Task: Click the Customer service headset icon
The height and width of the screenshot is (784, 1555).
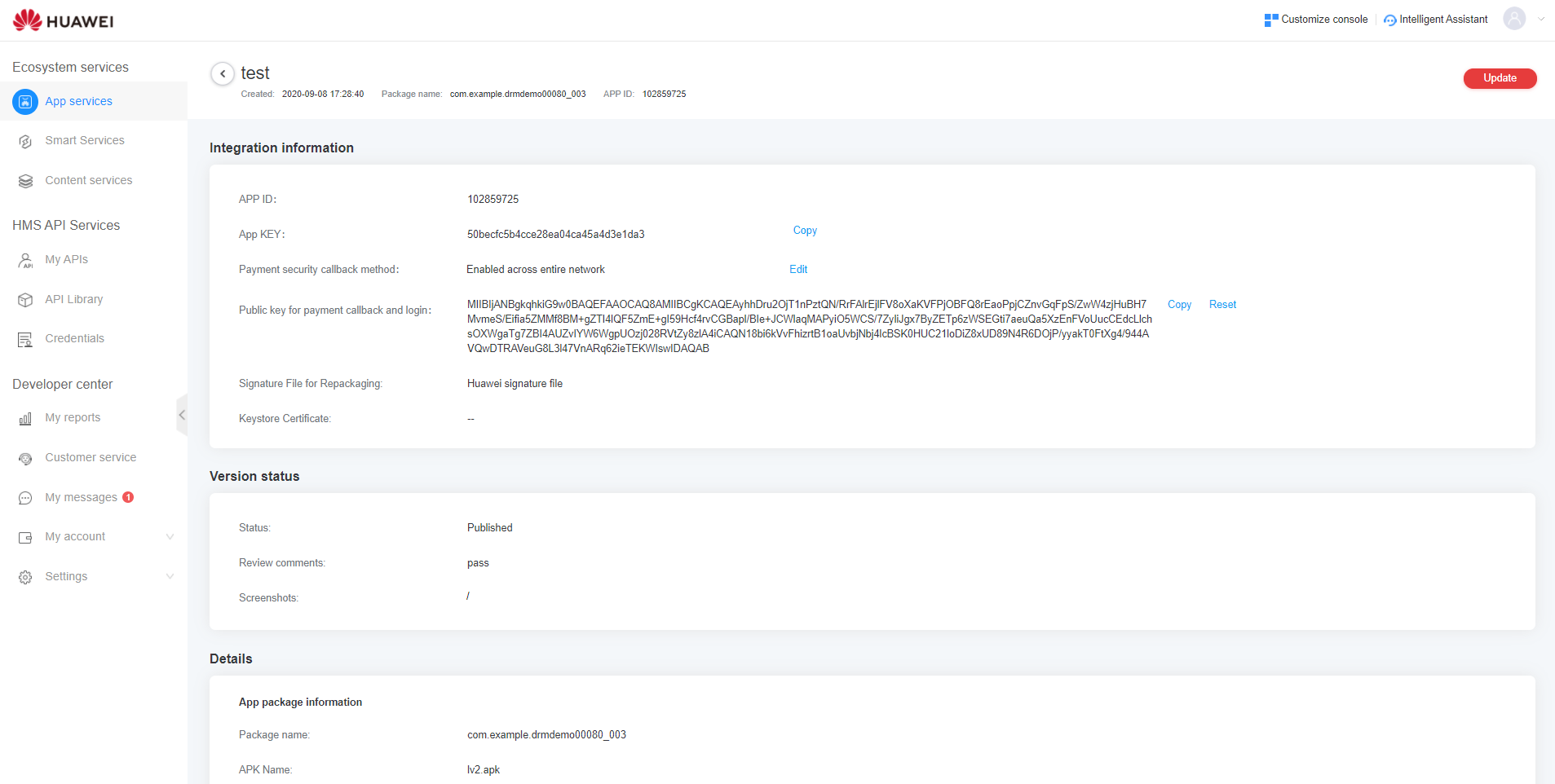Action: 25,458
